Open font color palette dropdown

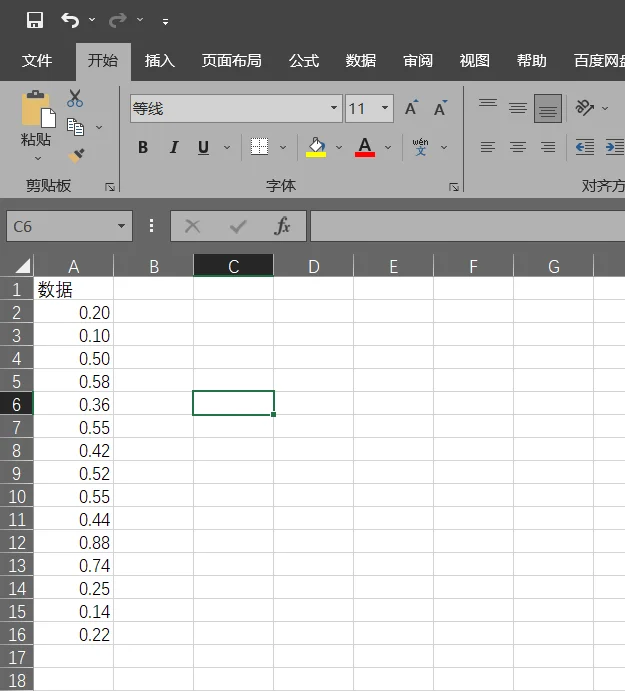coord(388,147)
